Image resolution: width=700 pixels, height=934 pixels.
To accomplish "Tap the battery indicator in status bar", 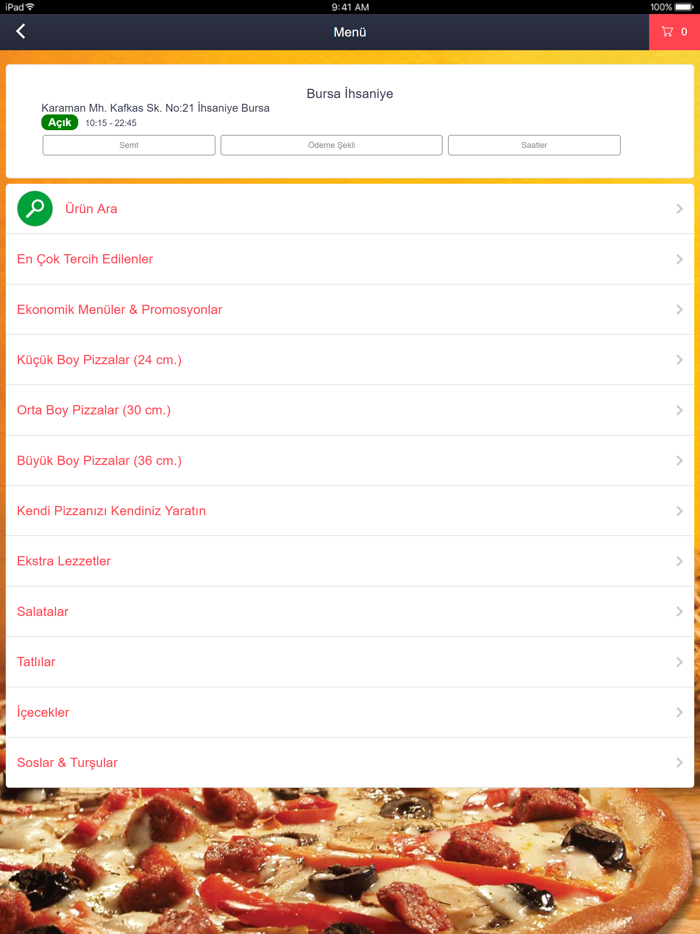I will point(684,7).
